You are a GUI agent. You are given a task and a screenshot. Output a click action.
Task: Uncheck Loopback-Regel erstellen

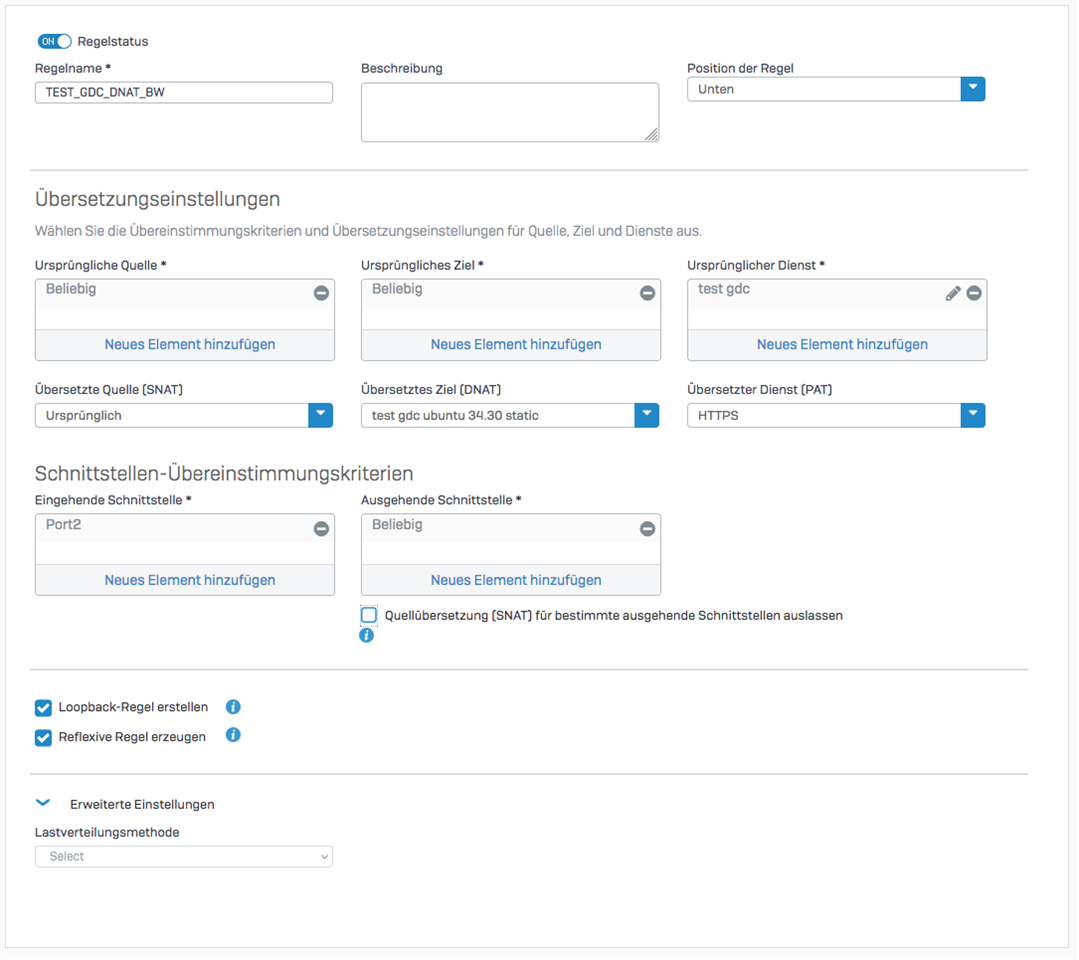(43, 708)
